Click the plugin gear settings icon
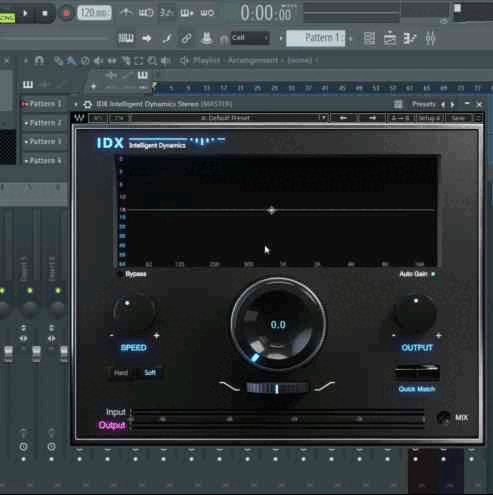The image size is (493, 495). [88, 104]
